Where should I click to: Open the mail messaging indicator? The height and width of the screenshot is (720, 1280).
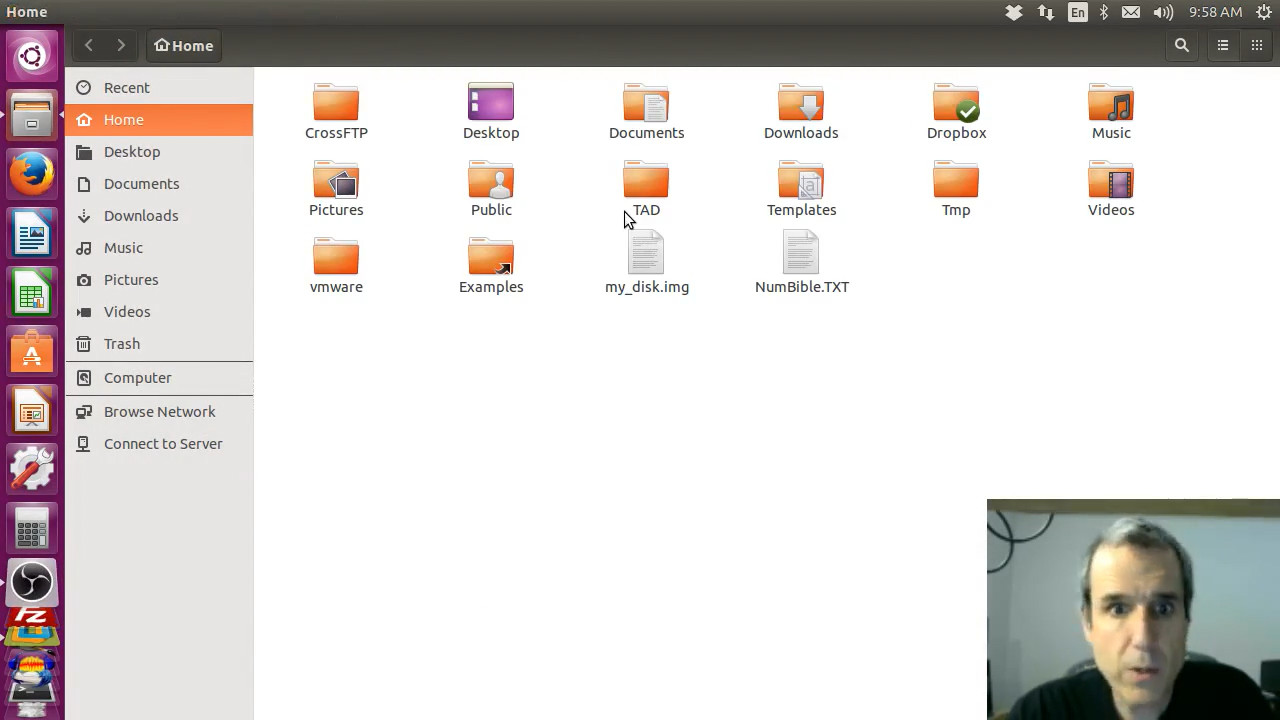[1131, 12]
